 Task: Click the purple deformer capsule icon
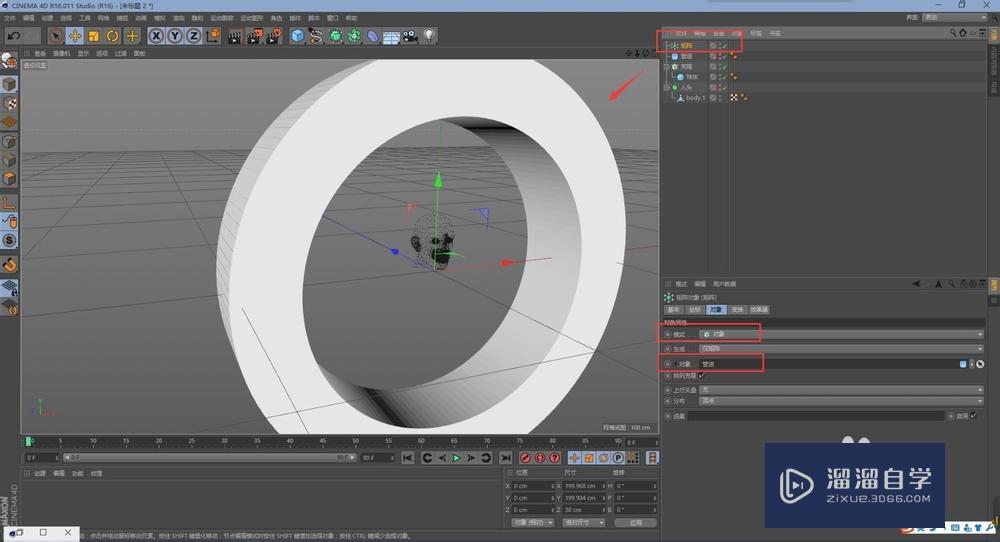372,36
